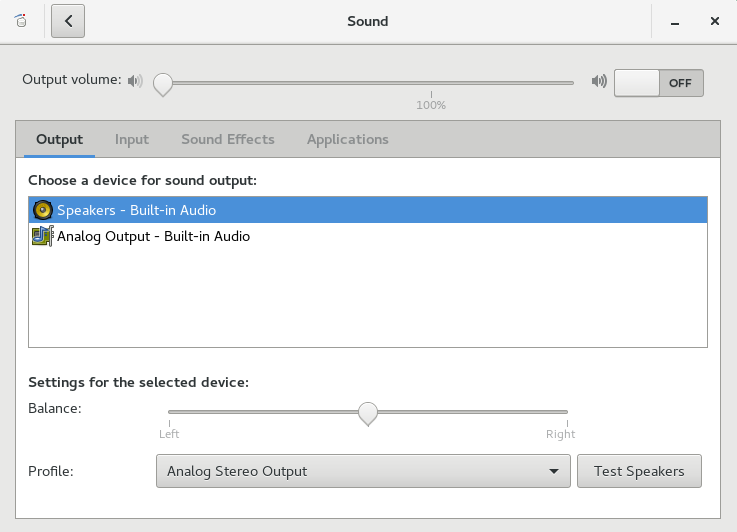Viewport: 737px width, 532px height.
Task: Click the high volume speaker icon
Action: pos(599,81)
